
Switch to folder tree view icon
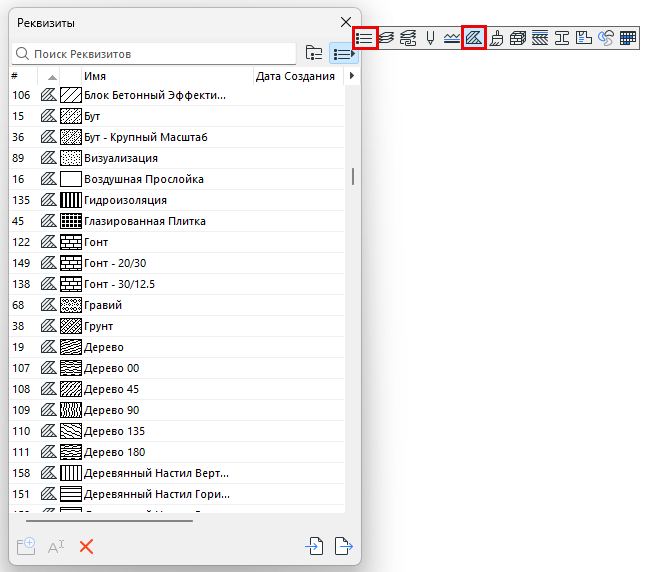314,53
